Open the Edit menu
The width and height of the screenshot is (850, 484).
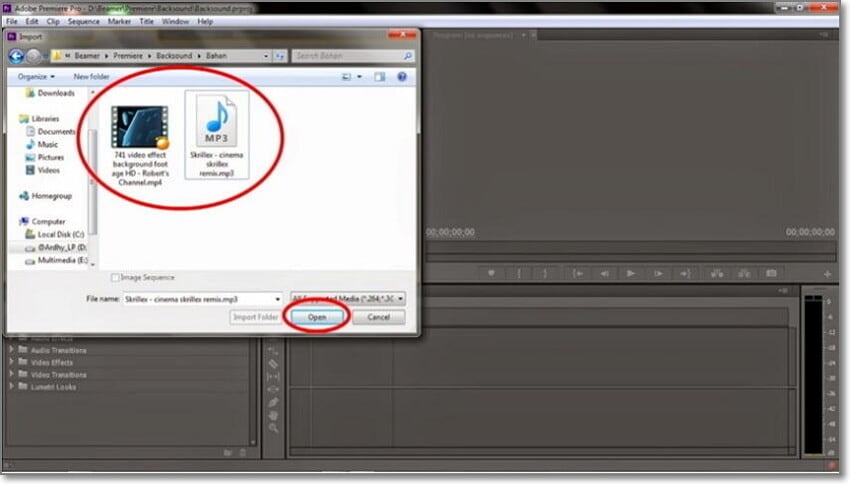pyautogui.click(x=31, y=21)
